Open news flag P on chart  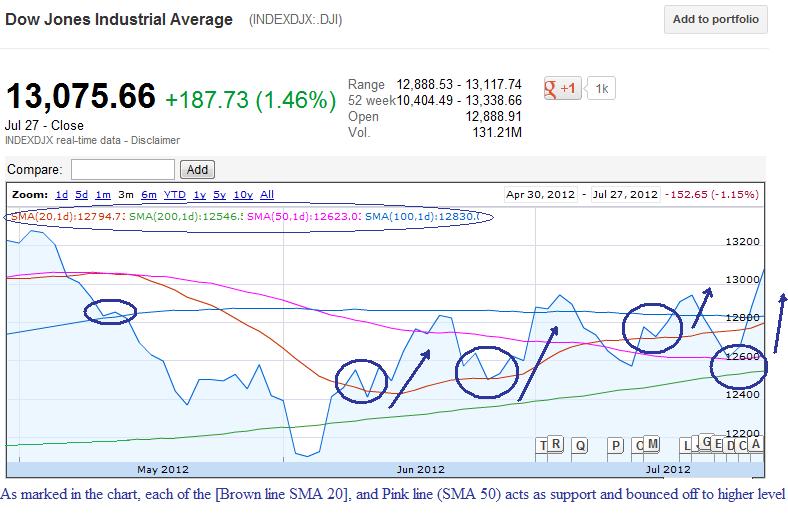(616, 446)
